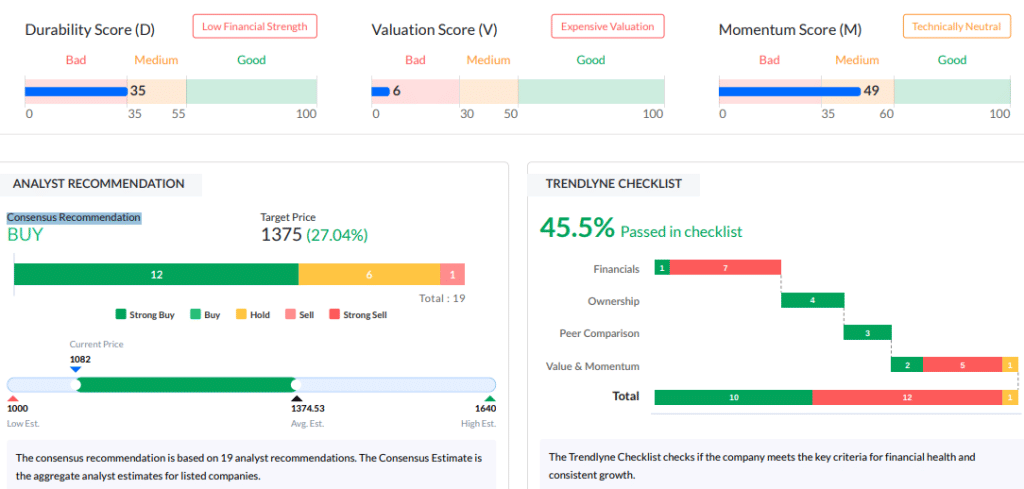Click the Strong Buy legend square

pos(121,315)
